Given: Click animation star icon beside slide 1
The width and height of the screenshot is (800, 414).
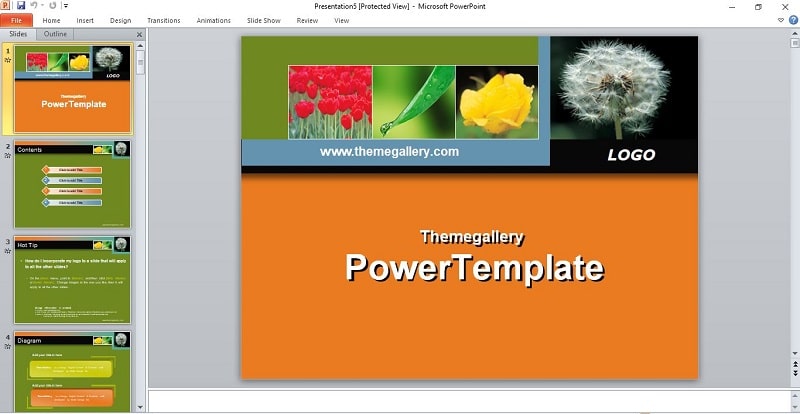Looking at the screenshot, I should 8,60.
